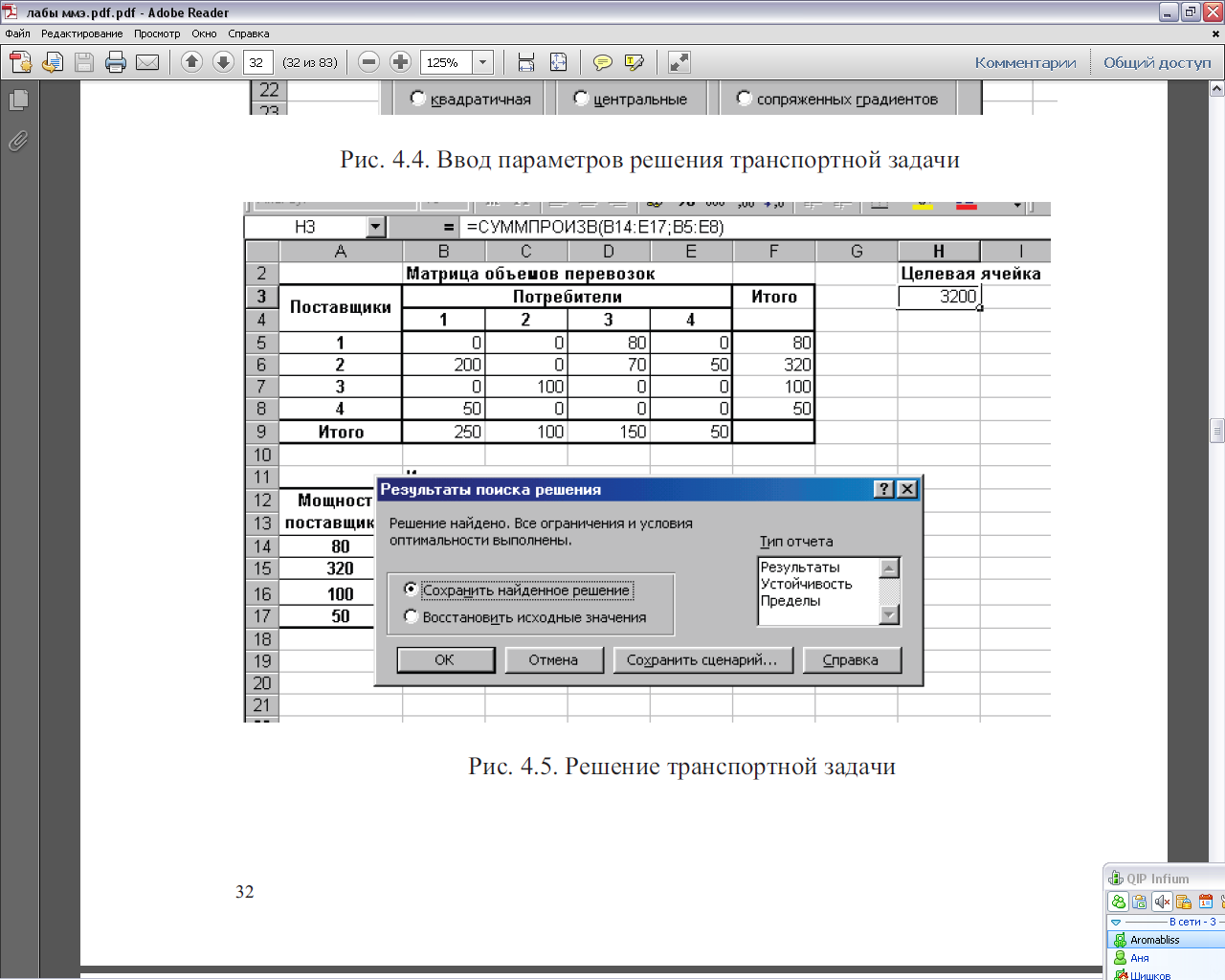1225x980 pixels.
Task: Open the name box dropdown next to H3
Action: tap(375, 227)
